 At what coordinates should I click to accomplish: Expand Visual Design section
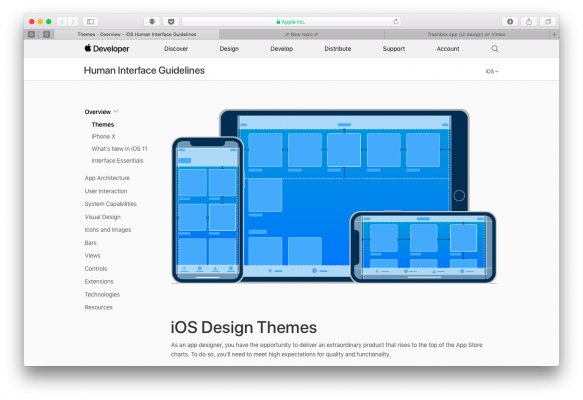click(x=103, y=217)
